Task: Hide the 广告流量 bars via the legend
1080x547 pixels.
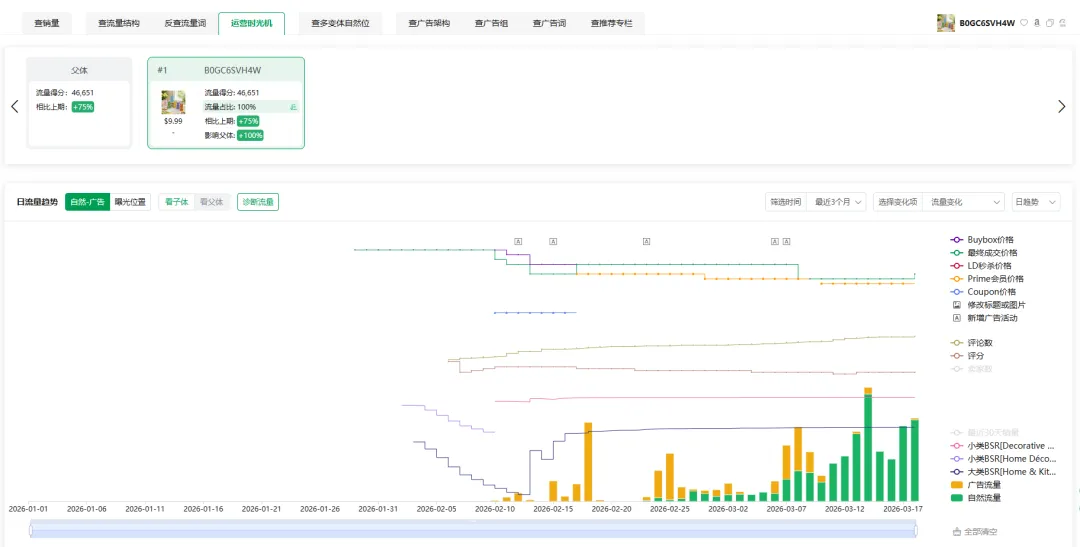Action: (x=984, y=484)
